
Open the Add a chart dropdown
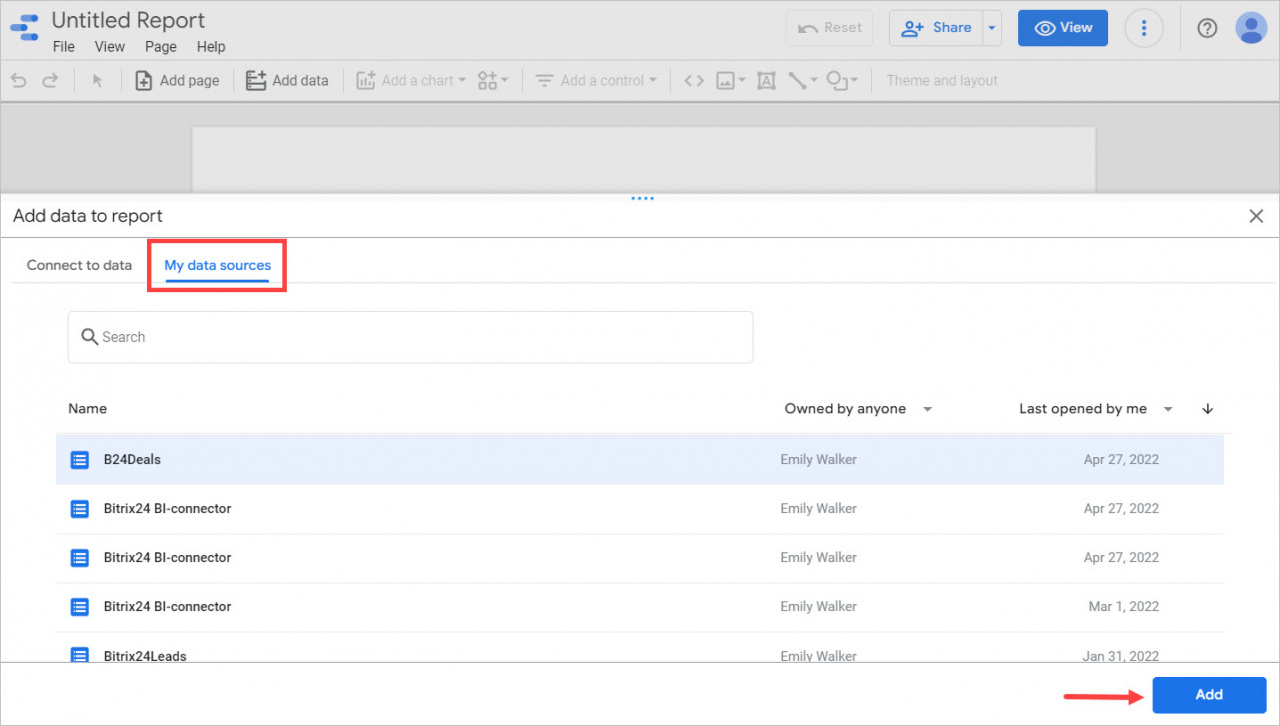411,81
